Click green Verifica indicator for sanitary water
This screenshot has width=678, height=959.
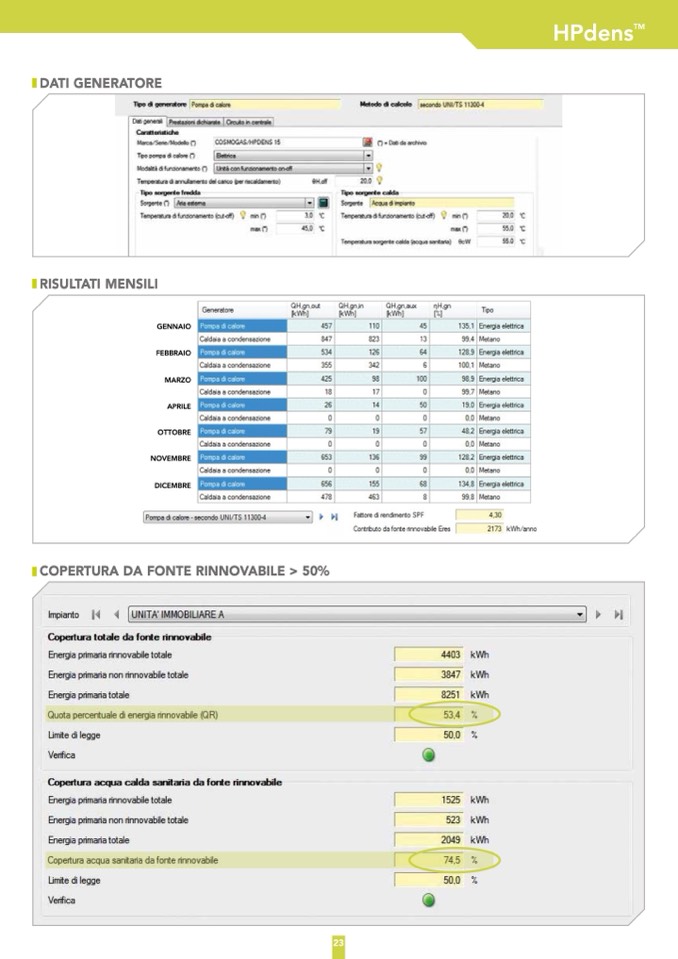click(x=429, y=900)
